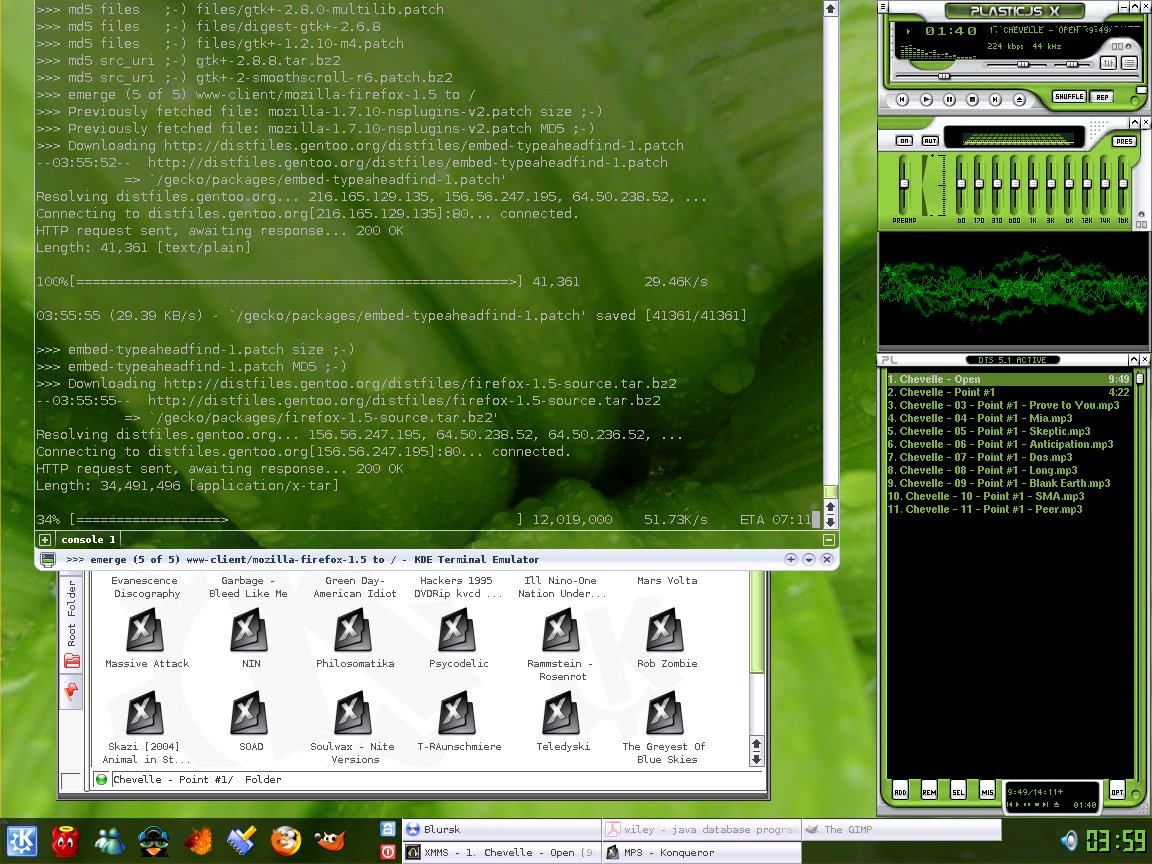
Task: Toggle REP repeat mode in XMMS
Action: coord(1102,97)
